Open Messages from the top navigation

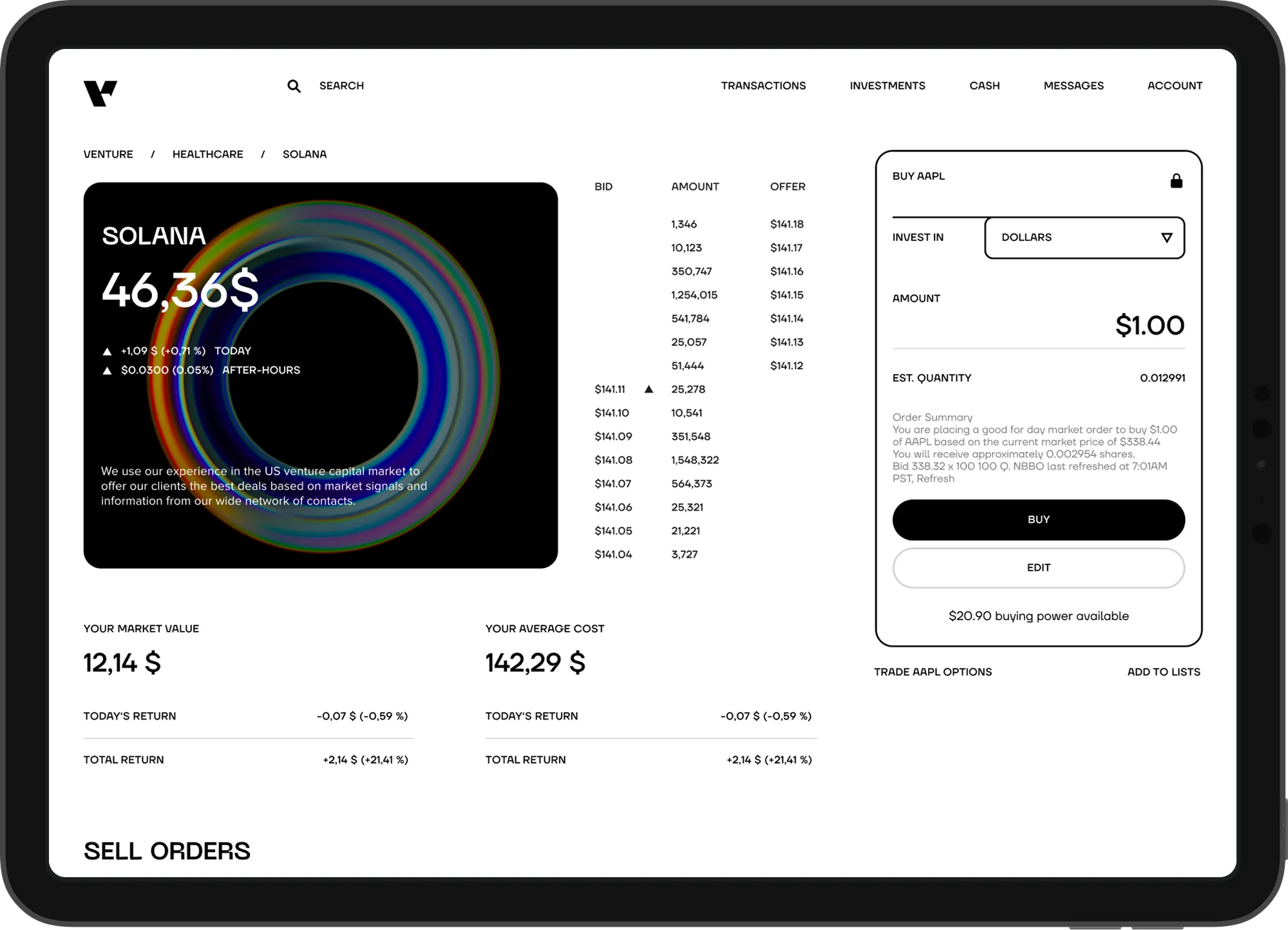pyautogui.click(x=1073, y=86)
